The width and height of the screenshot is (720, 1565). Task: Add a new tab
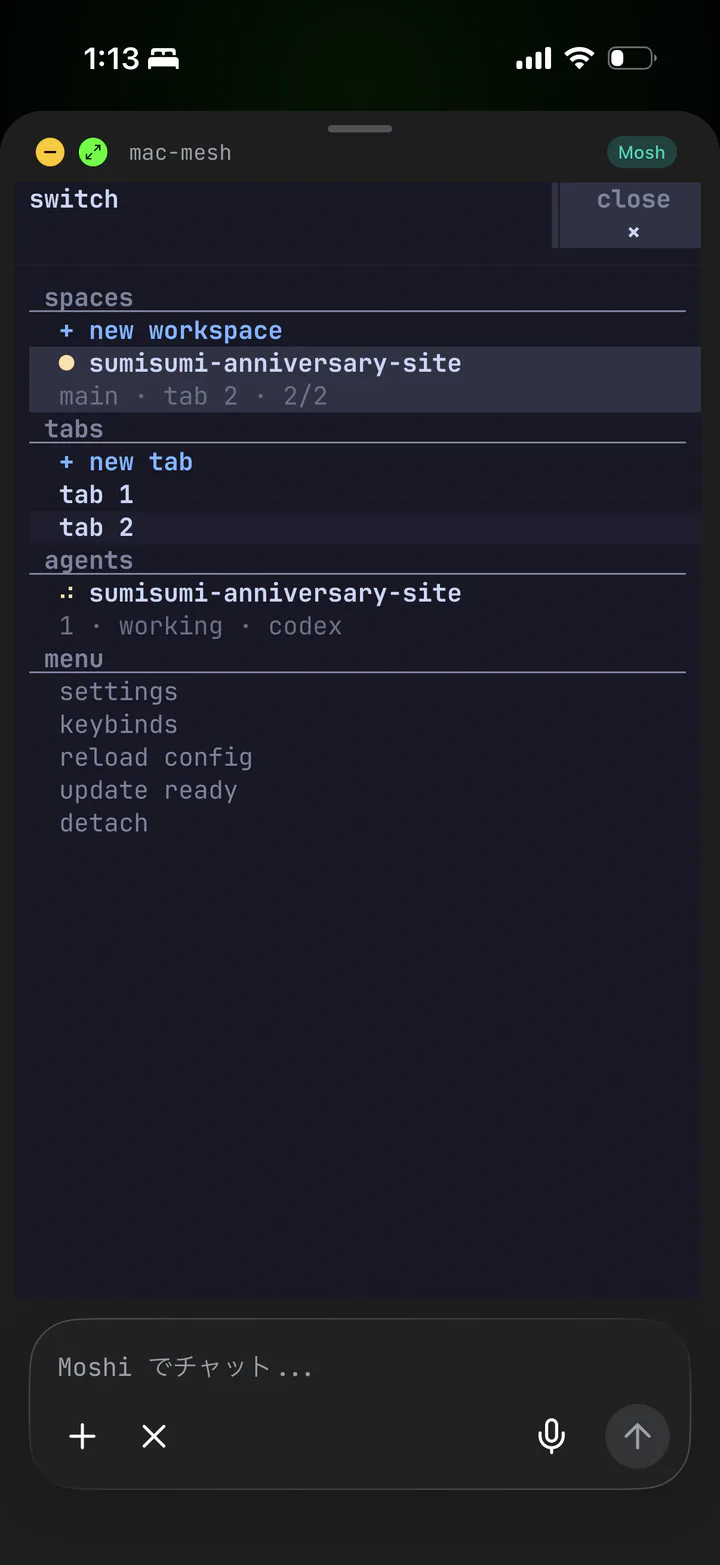(126, 462)
